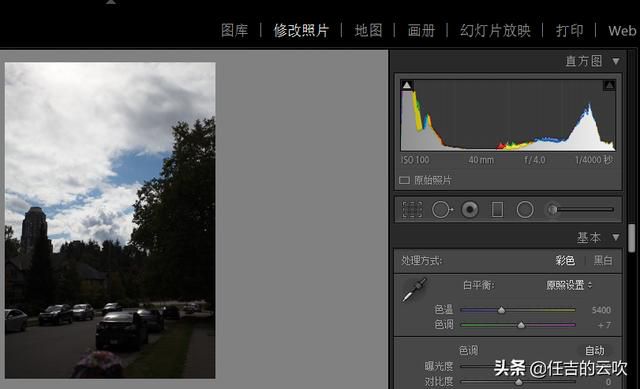Click the photo preview image
Screen dimensions: 640x389
click(x=110, y=220)
